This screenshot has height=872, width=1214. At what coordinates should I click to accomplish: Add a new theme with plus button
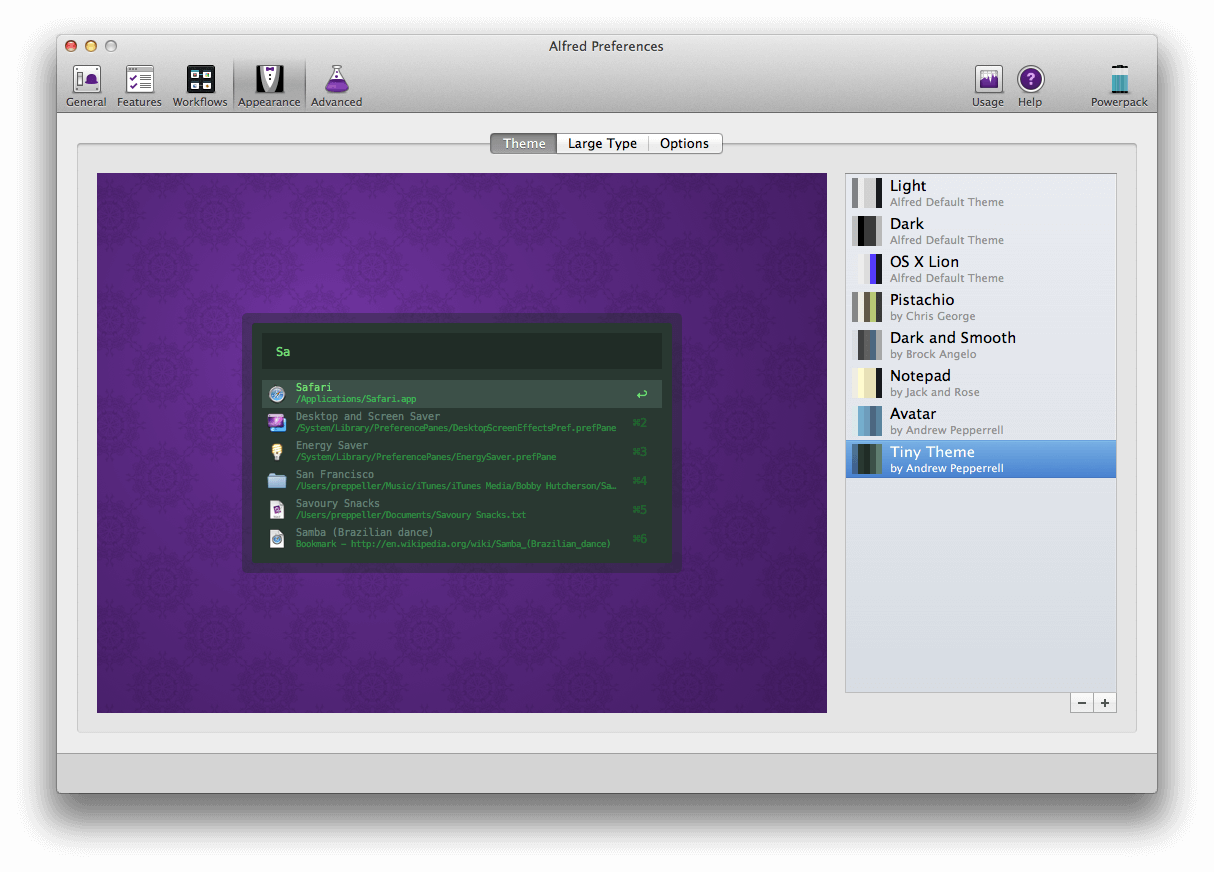coord(1104,702)
